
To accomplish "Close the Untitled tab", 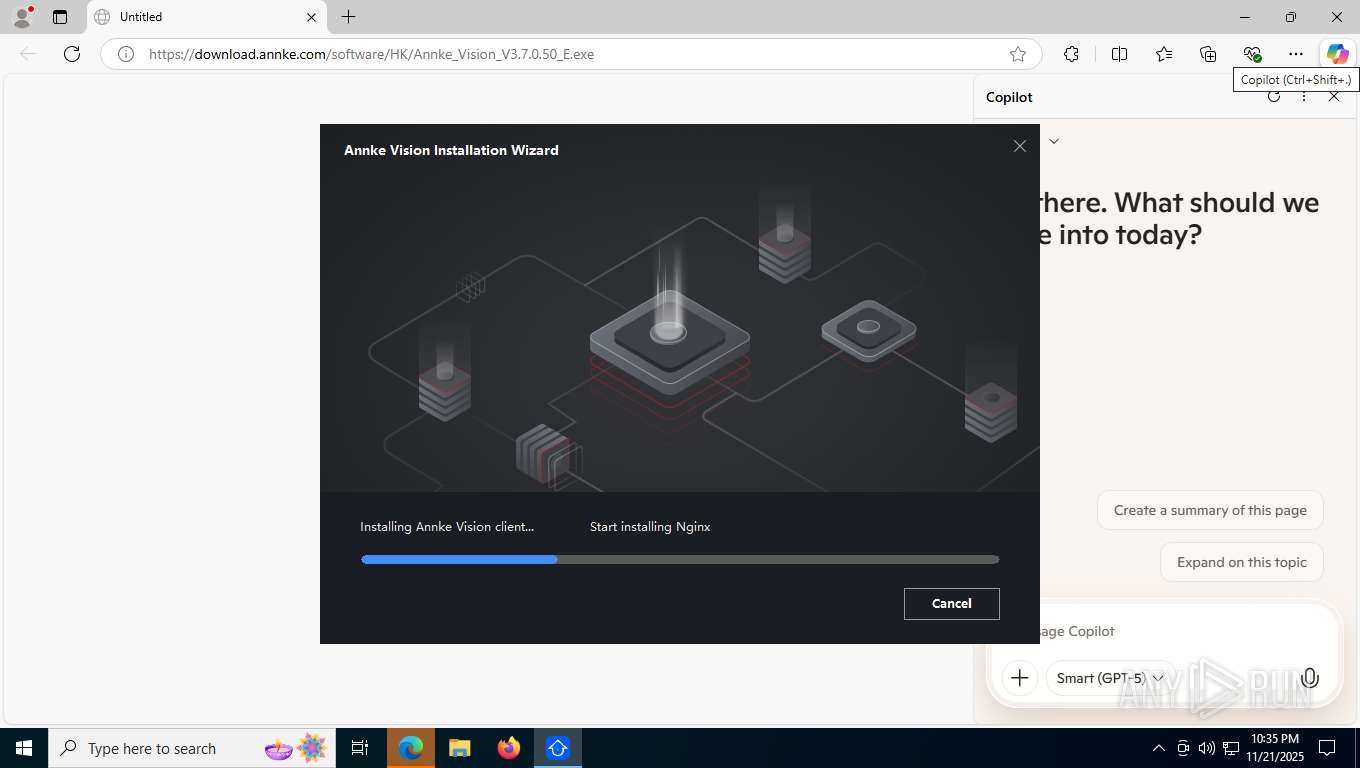I will click(x=311, y=17).
